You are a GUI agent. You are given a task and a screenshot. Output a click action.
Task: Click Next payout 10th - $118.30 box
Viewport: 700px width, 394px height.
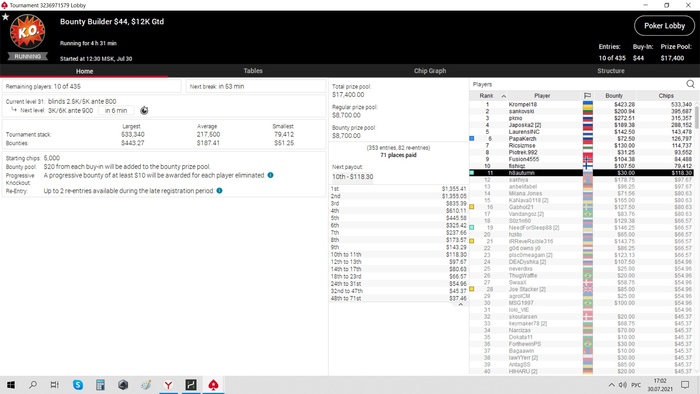point(352,177)
